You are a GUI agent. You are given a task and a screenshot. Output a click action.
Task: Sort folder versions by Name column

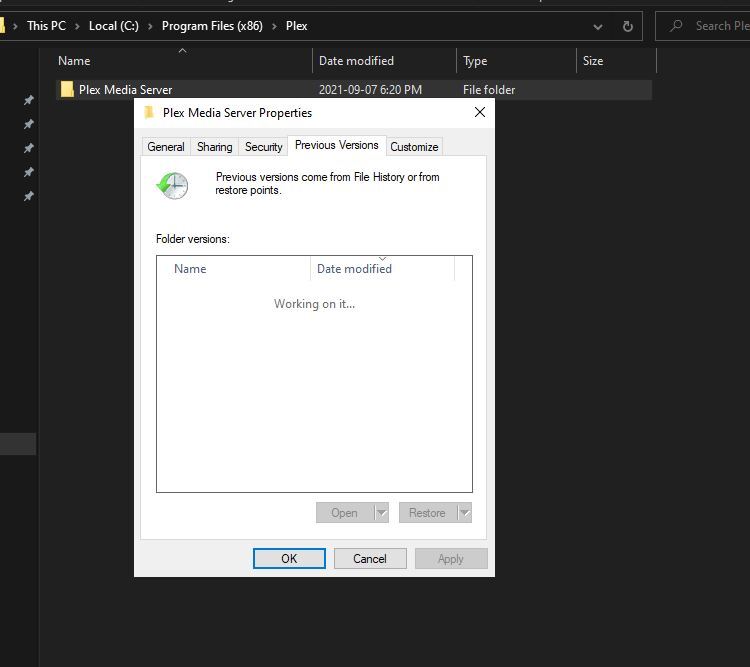(x=234, y=268)
